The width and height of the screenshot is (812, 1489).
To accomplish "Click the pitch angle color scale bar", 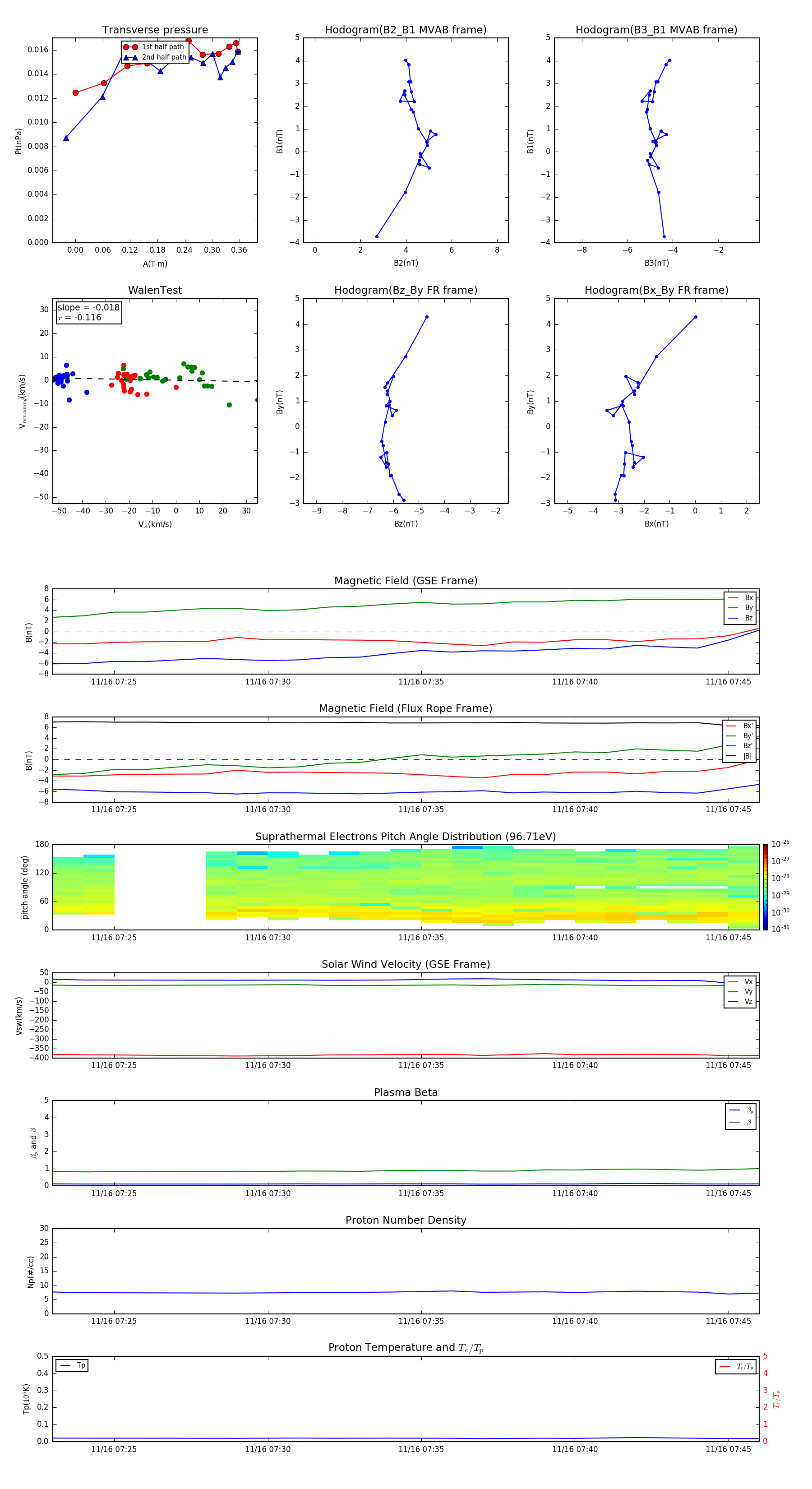I will [765, 887].
